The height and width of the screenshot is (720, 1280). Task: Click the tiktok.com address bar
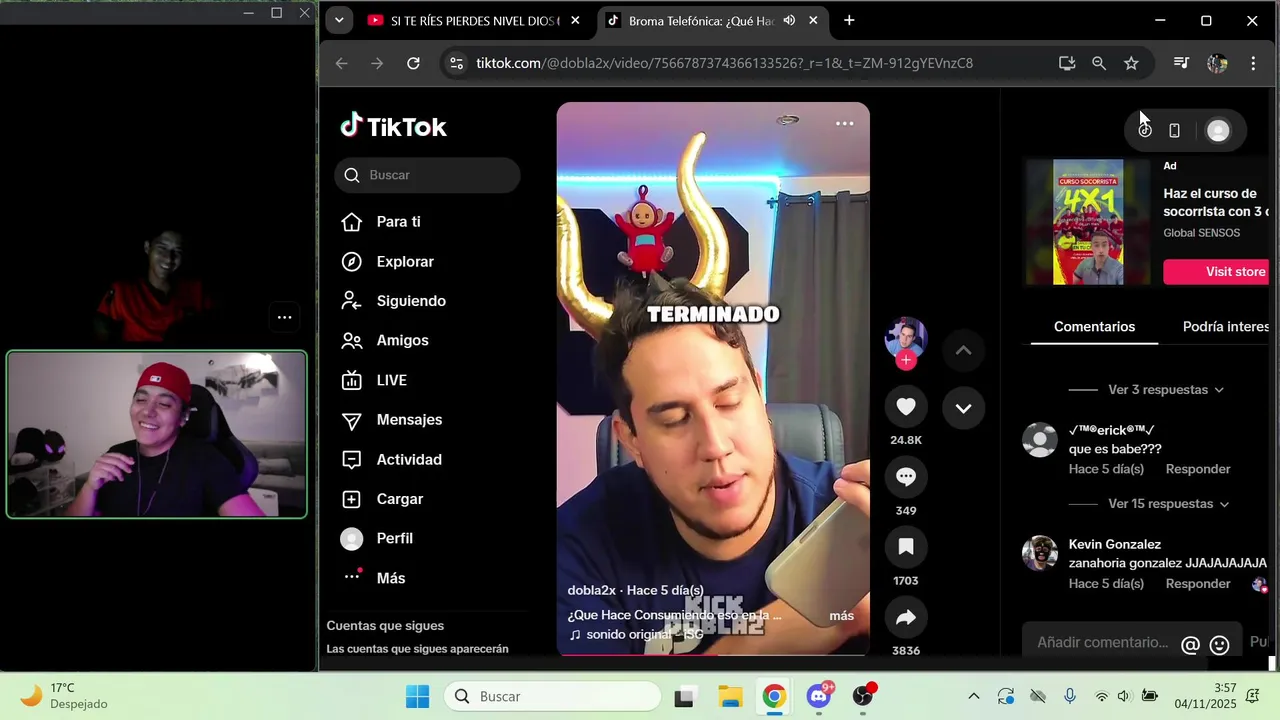tap(725, 63)
